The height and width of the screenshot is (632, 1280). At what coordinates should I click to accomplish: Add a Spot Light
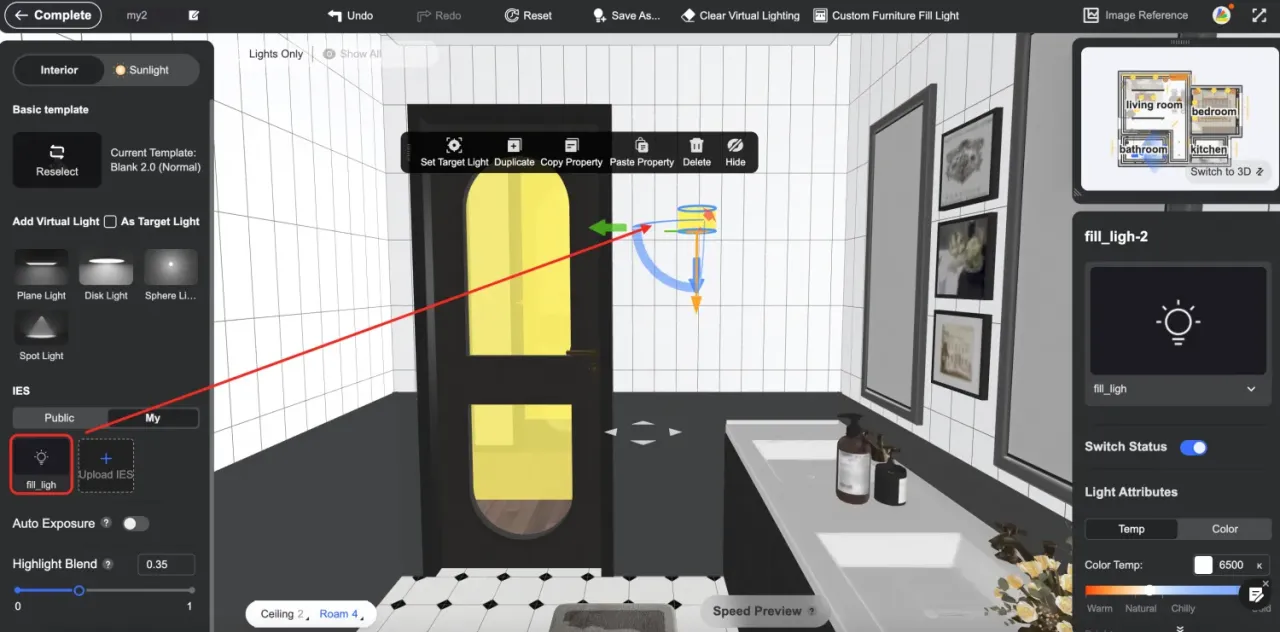coord(41,329)
